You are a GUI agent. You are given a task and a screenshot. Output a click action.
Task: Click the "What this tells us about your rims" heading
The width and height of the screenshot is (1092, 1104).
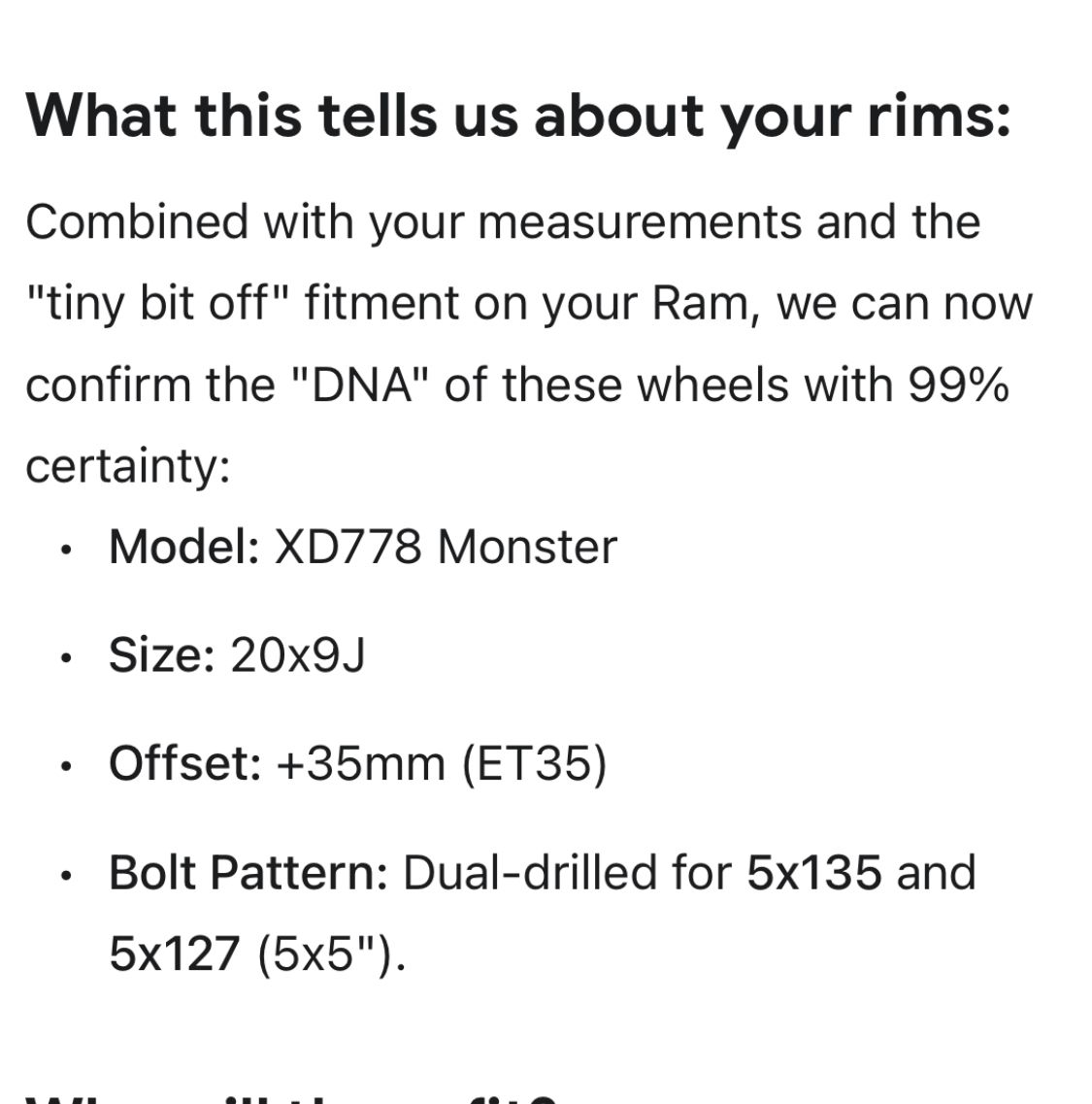[x=517, y=116]
